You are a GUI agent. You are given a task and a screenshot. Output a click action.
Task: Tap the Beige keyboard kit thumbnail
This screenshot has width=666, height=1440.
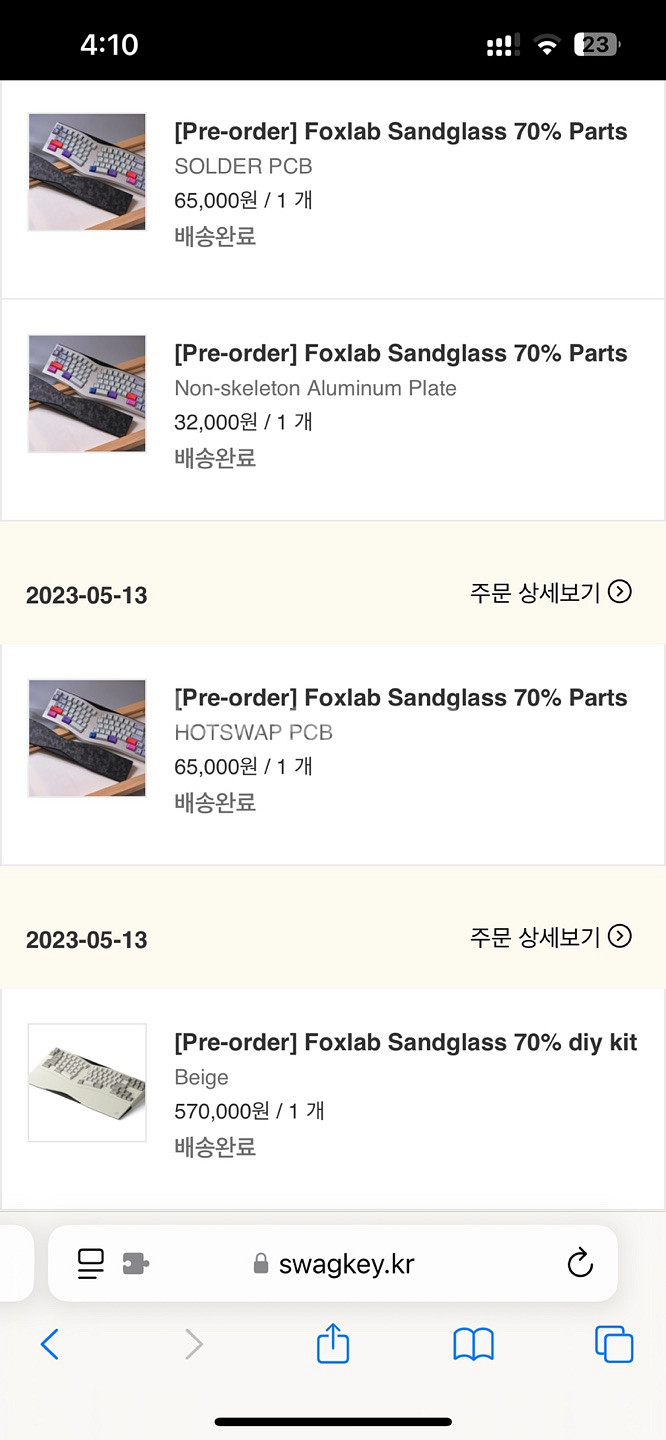click(x=87, y=1082)
